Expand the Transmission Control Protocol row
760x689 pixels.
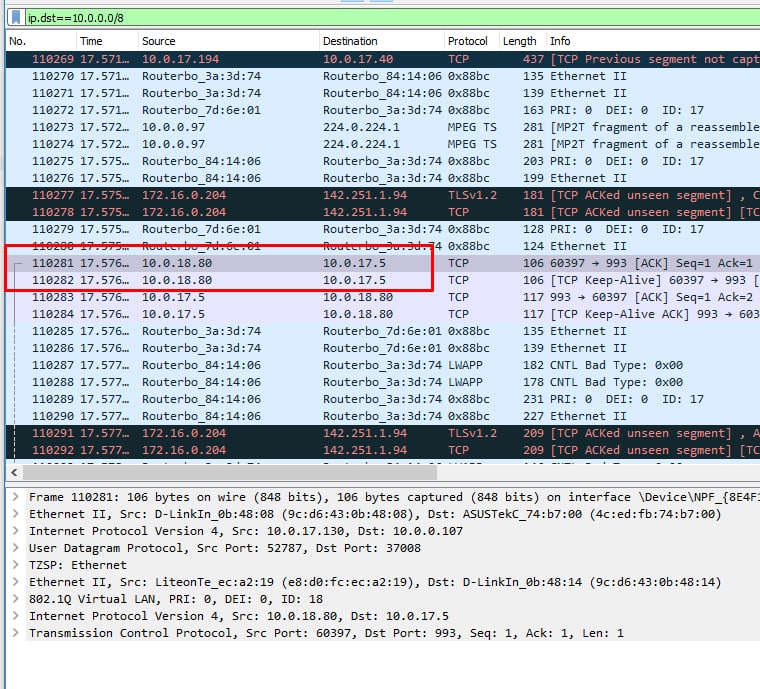pyautogui.click(x=16, y=632)
